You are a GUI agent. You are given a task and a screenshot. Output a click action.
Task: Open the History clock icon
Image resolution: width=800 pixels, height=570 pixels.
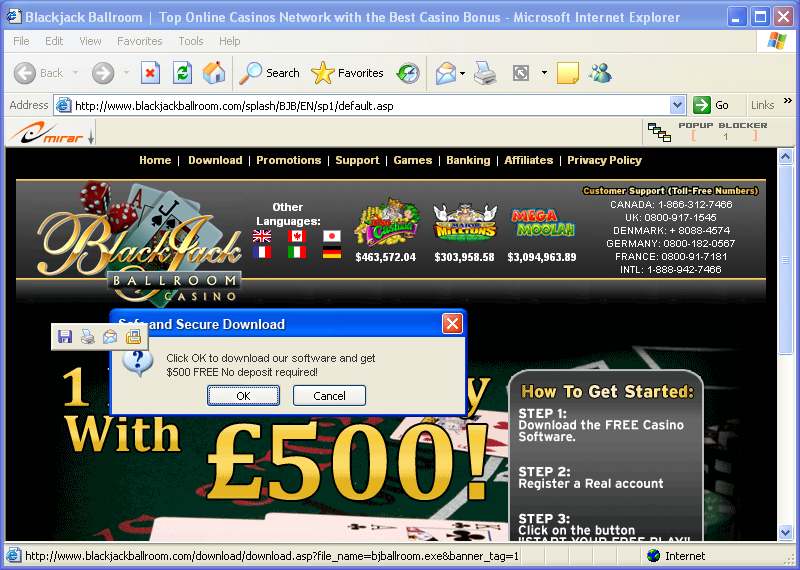[408, 73]
